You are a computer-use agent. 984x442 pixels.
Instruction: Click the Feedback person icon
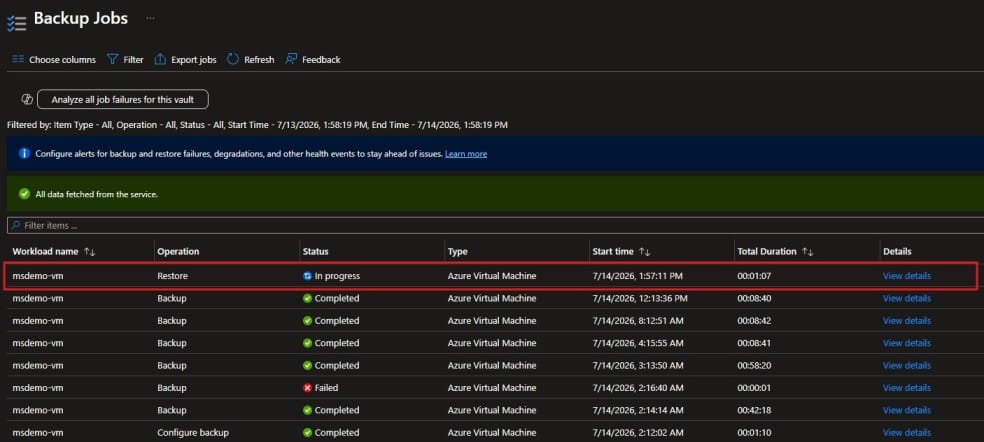tap(291, 60)
